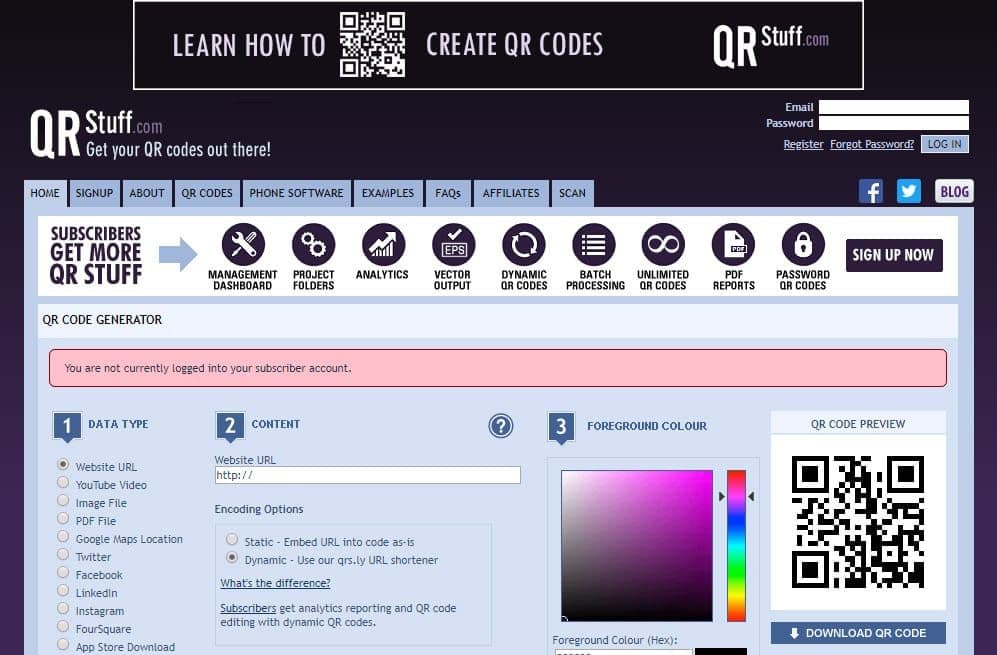Click the QRStuff.com site logo
997x655 pixels.
pyautogui.click(x=151, y=134)
